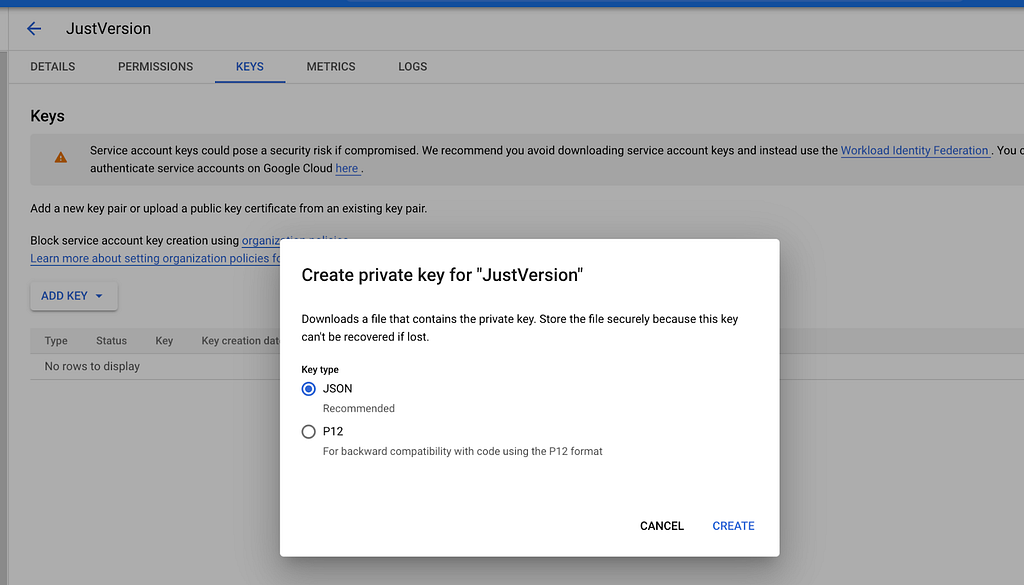
Task: Switch to the METRICS tab
Action: tap(331, 67)
